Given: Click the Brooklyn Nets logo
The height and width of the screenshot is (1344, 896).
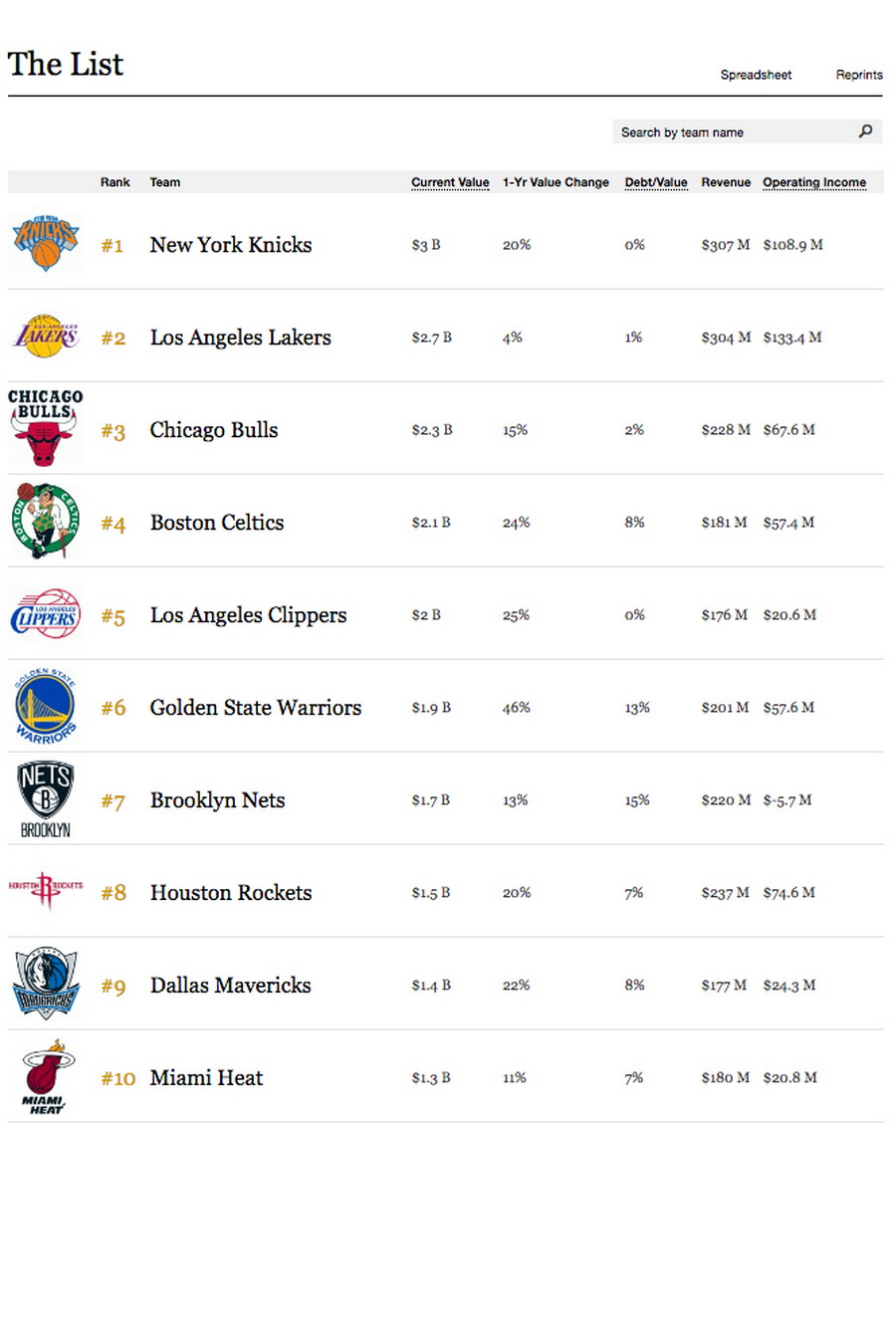Looking at the screenshot, I should tap(46, 799).
